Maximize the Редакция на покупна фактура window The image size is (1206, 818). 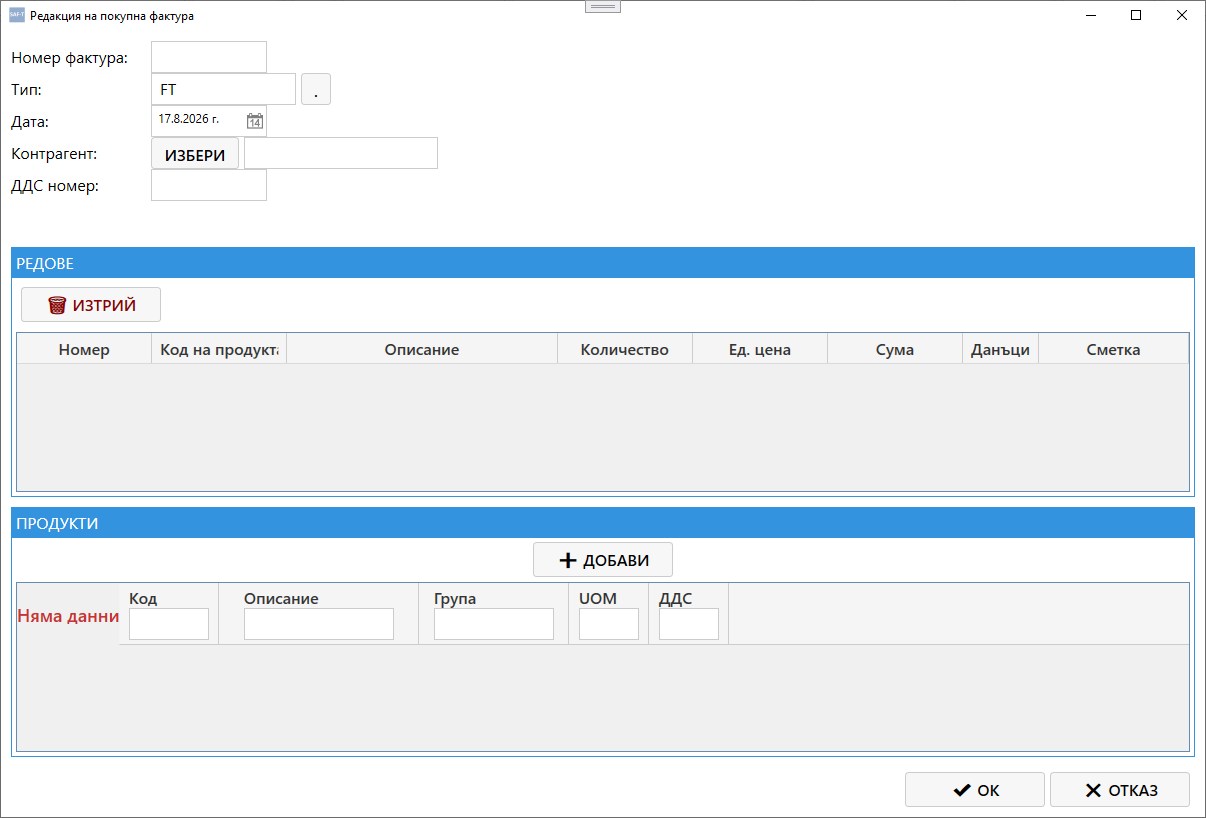1136,15
